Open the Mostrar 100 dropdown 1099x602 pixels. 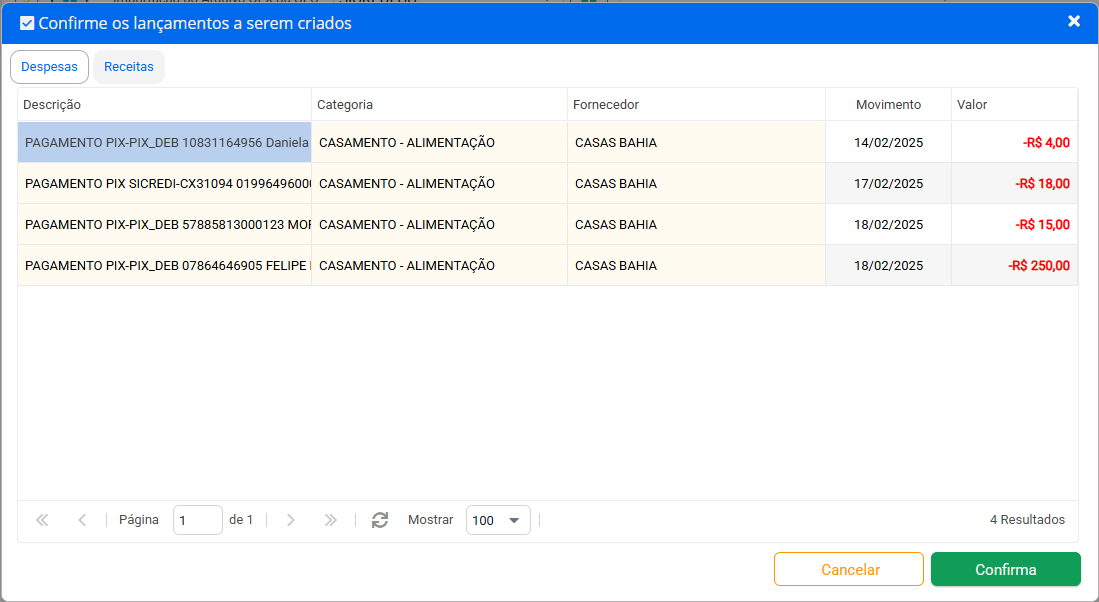tap(498, 520)
